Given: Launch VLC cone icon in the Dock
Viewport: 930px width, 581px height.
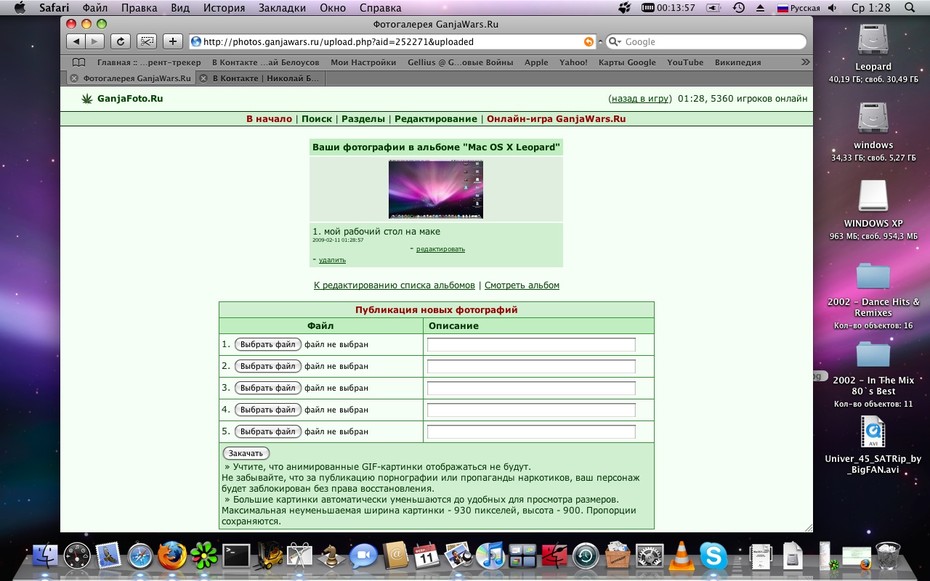Looking at the screenshot, I should click(681, 556).
